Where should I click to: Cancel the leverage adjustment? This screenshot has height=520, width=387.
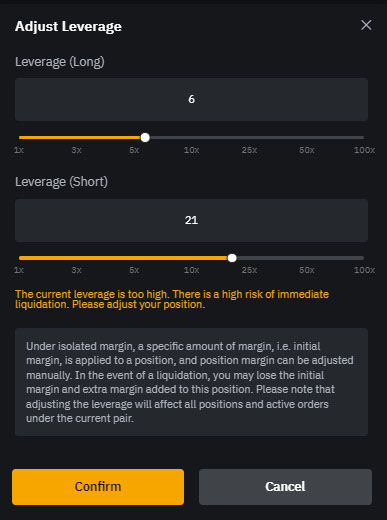click(285, 487)
